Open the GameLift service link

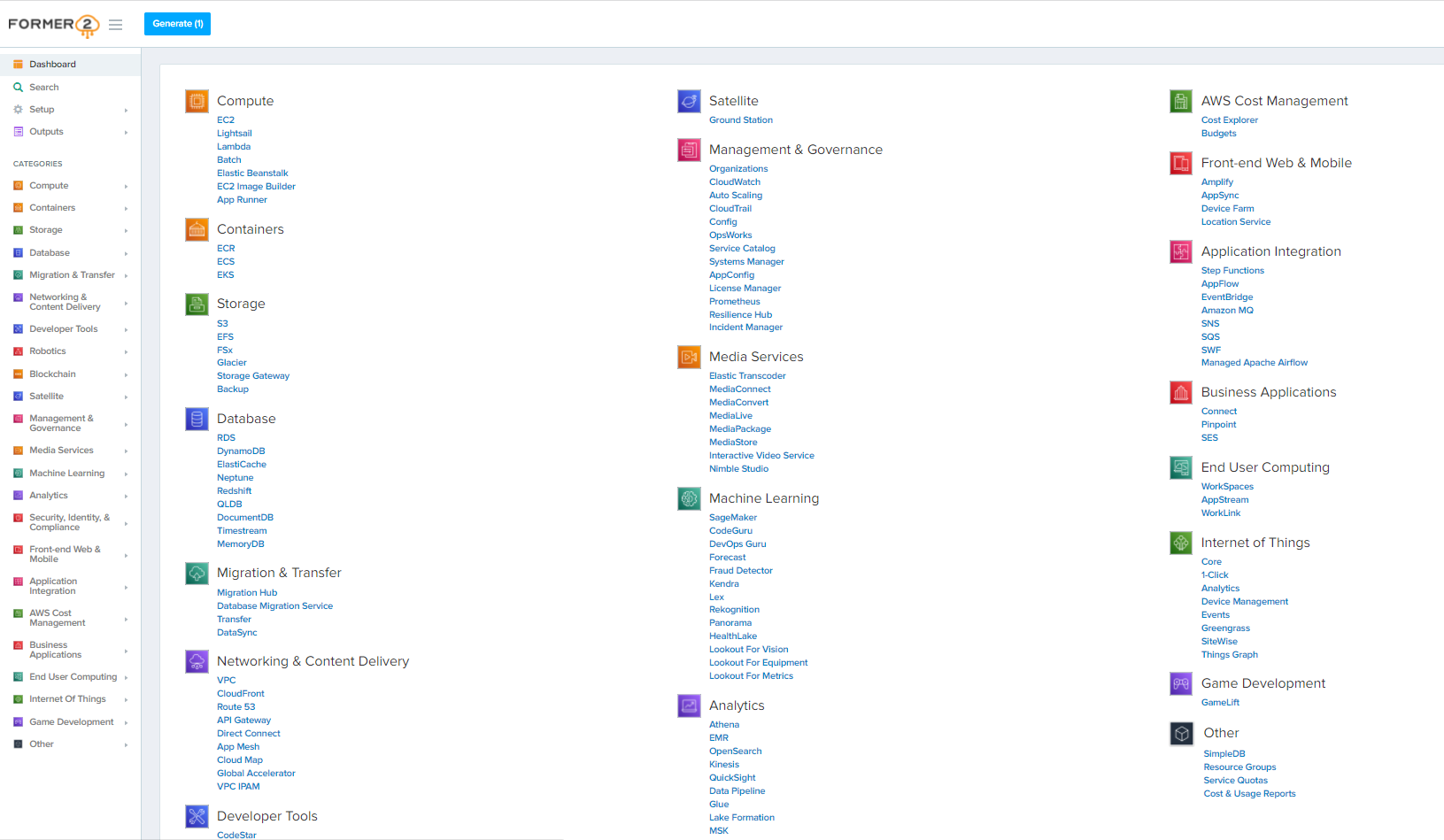pyautogui.click(x=1220, y=703)
